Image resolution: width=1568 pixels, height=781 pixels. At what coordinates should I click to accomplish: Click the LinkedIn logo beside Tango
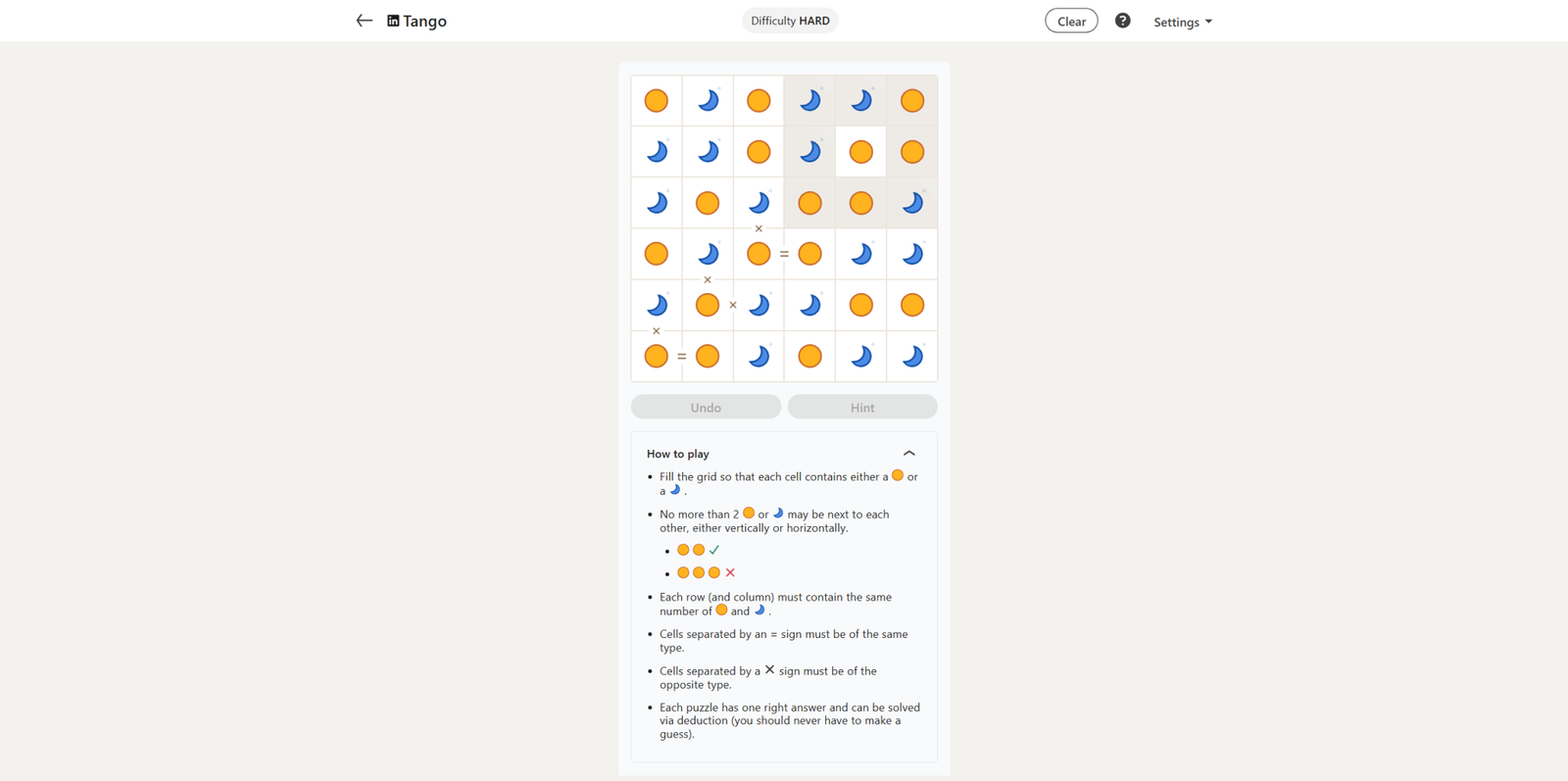click(393, 21)
